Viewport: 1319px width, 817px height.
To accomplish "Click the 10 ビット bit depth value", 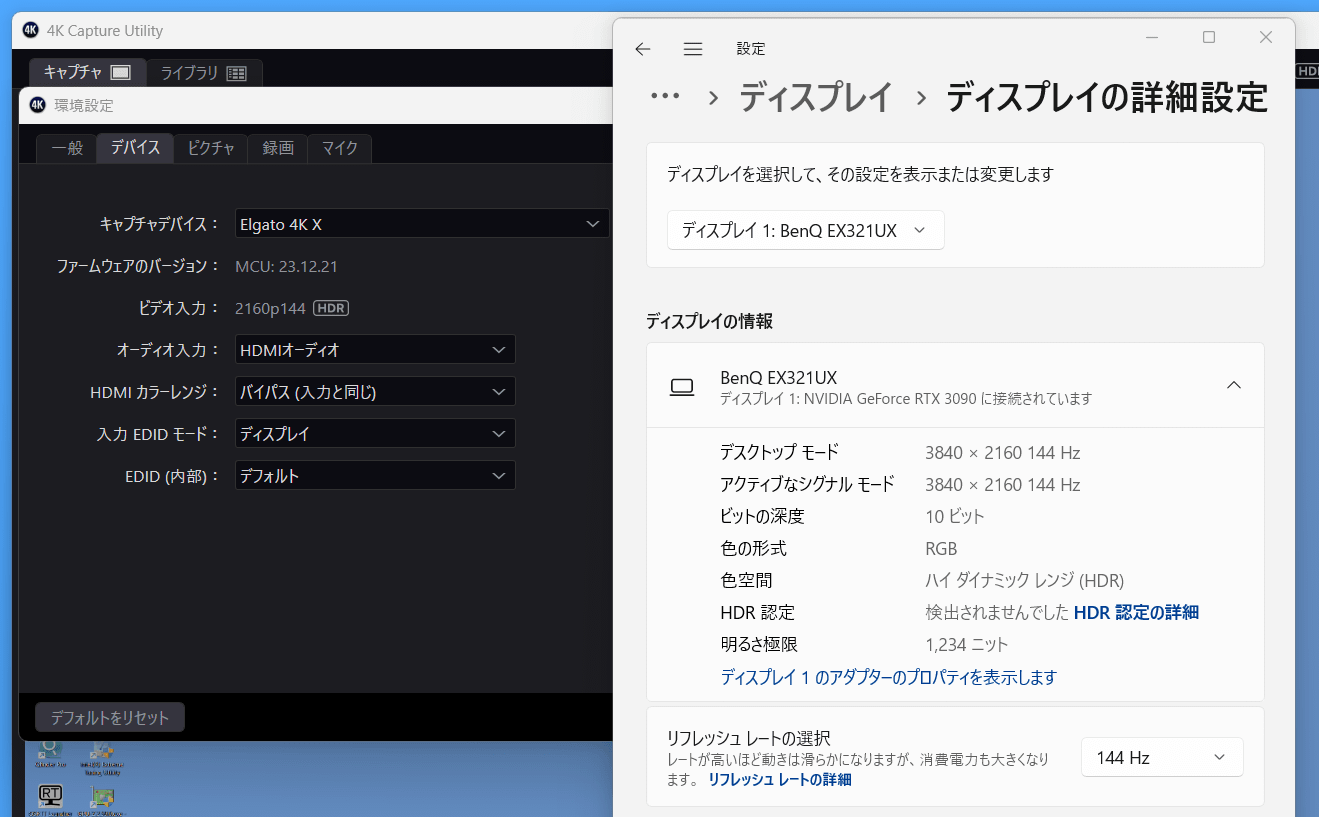I will 955,516.
